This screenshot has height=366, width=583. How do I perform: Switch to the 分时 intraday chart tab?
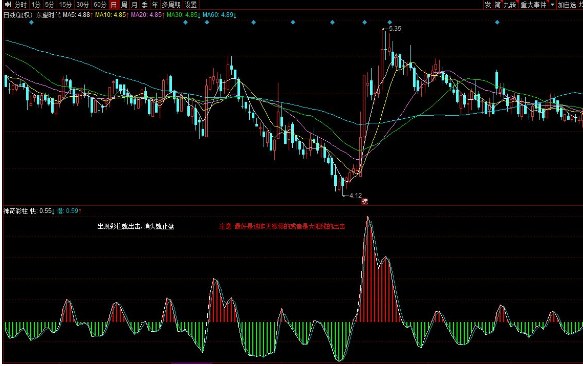[20, 4]
